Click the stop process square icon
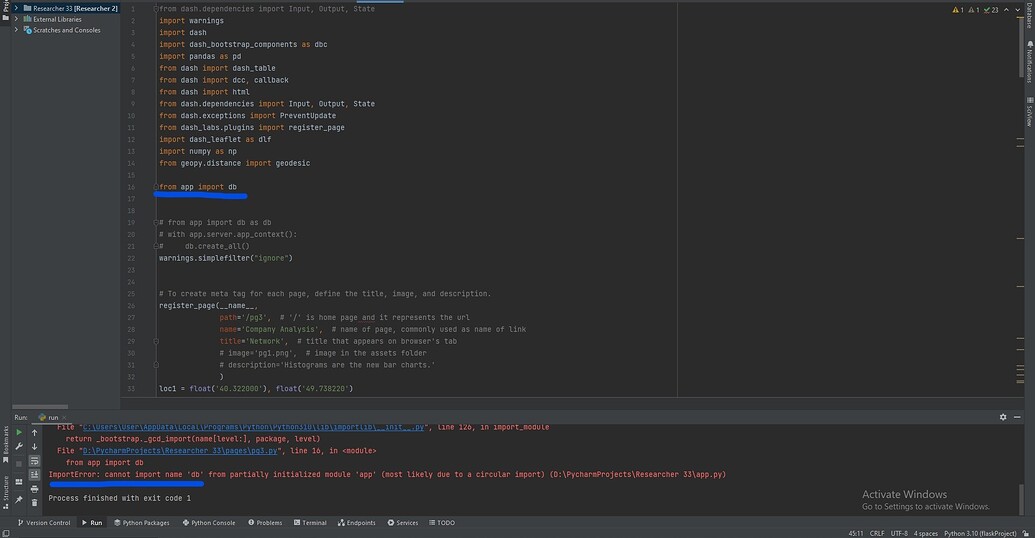This screenshot has width=1035, height=538. click(x=18, y=464)
